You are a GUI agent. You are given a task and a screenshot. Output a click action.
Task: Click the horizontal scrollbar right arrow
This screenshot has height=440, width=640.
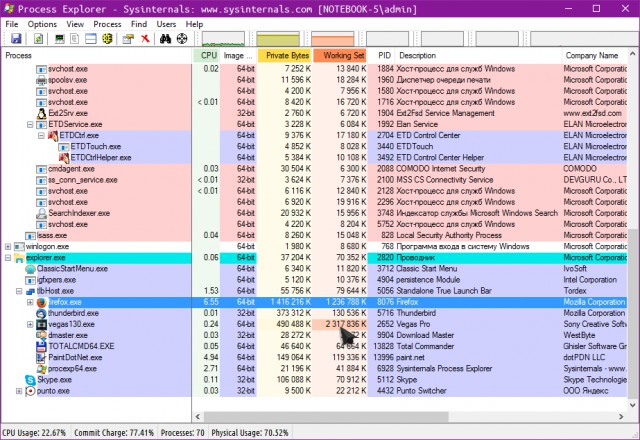621,417
